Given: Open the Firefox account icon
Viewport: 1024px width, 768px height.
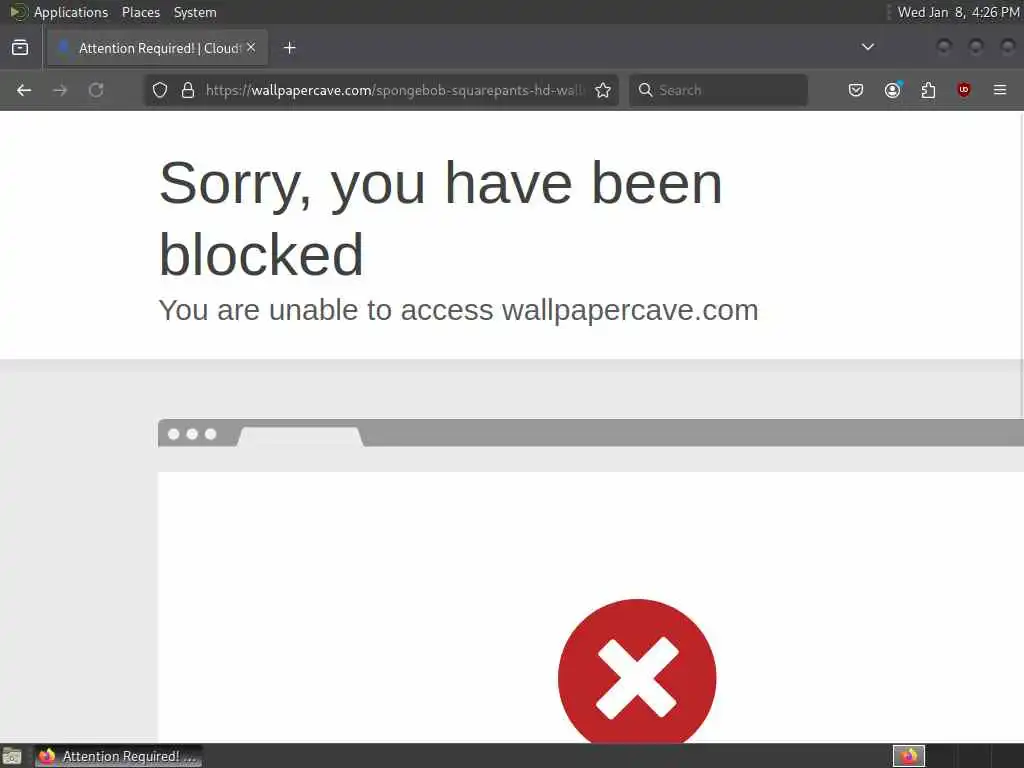Looking at the screenshot, I should [892, 90].
